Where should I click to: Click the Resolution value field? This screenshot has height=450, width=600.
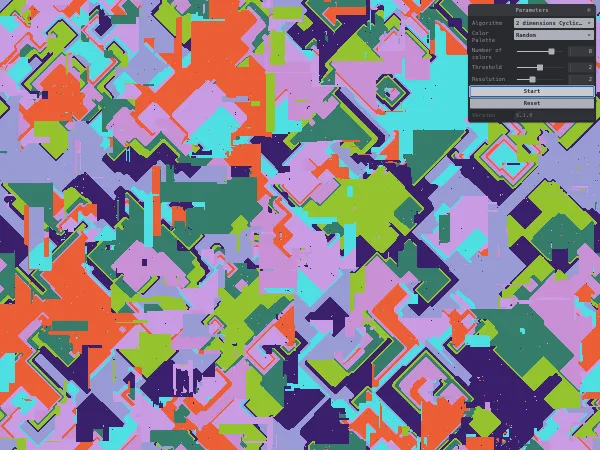coord(581,79)
